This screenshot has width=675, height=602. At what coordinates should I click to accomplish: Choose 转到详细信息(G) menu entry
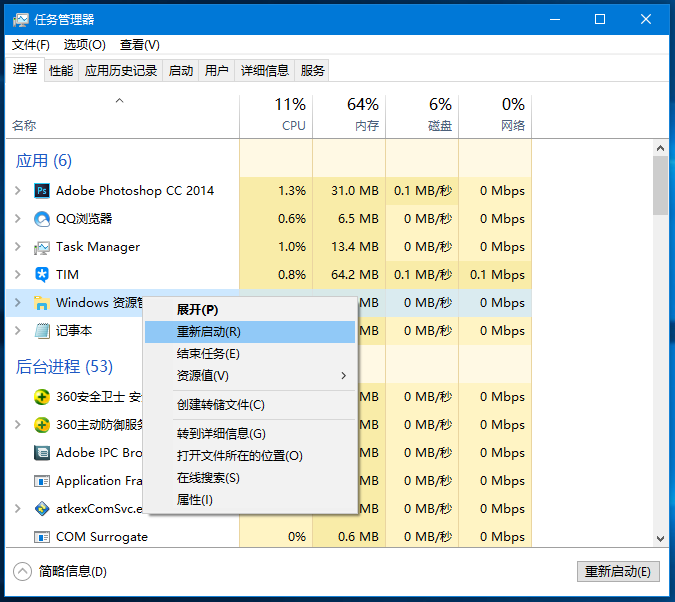[250, 434]
